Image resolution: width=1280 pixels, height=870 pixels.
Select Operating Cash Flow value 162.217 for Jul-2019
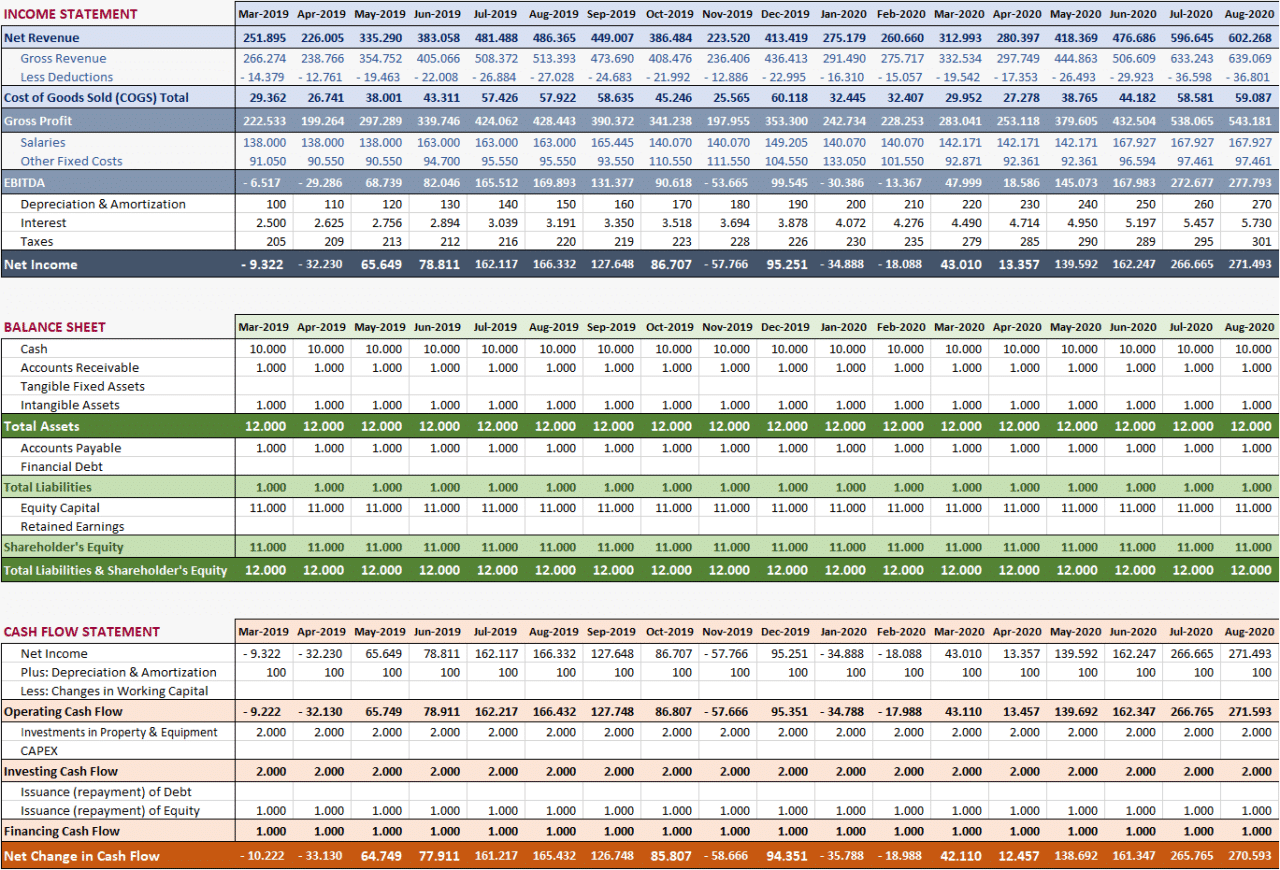(497, 712)
